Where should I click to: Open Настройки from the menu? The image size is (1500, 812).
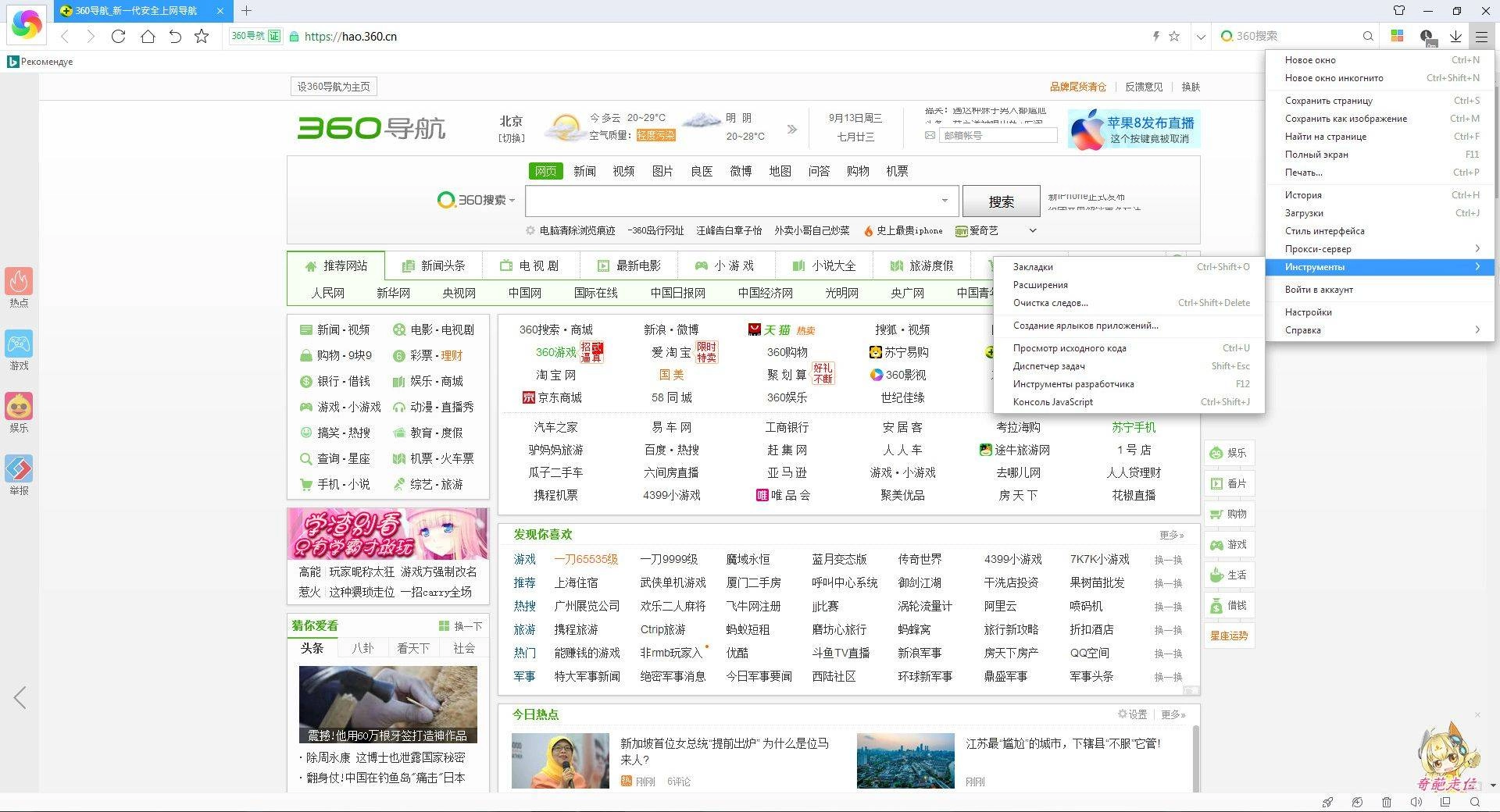[1380, 312]
